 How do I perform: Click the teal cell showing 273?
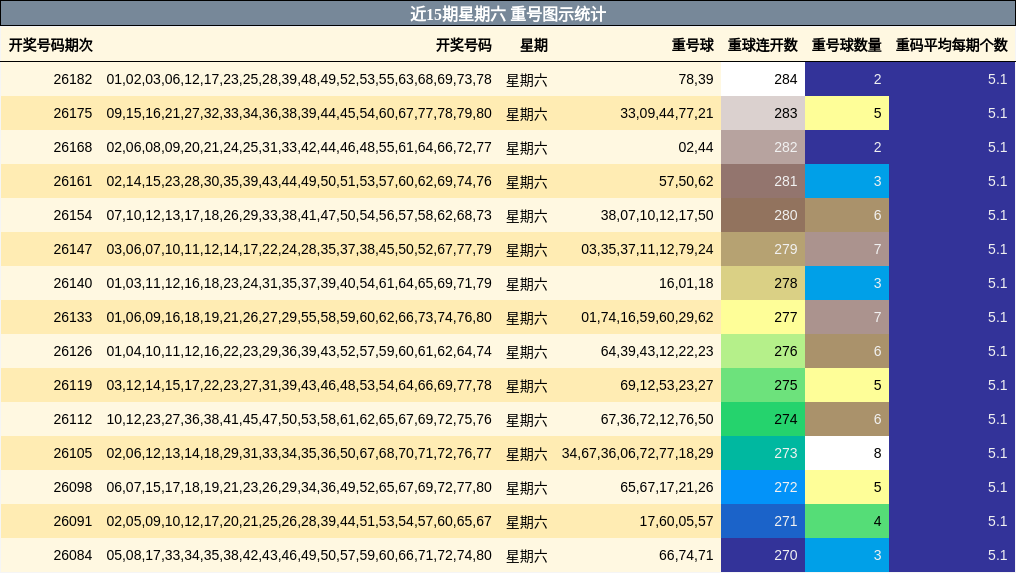763,453
